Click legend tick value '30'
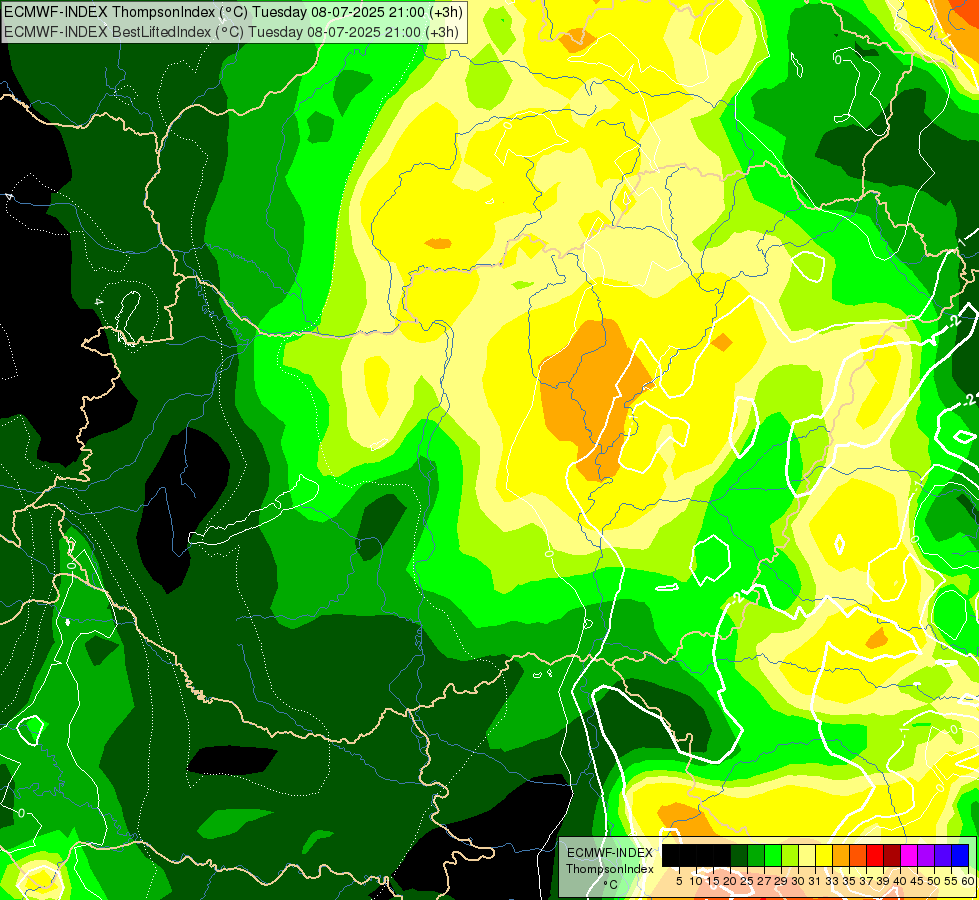The width and height of the screenshot is (979, 900). click(798, 881)
